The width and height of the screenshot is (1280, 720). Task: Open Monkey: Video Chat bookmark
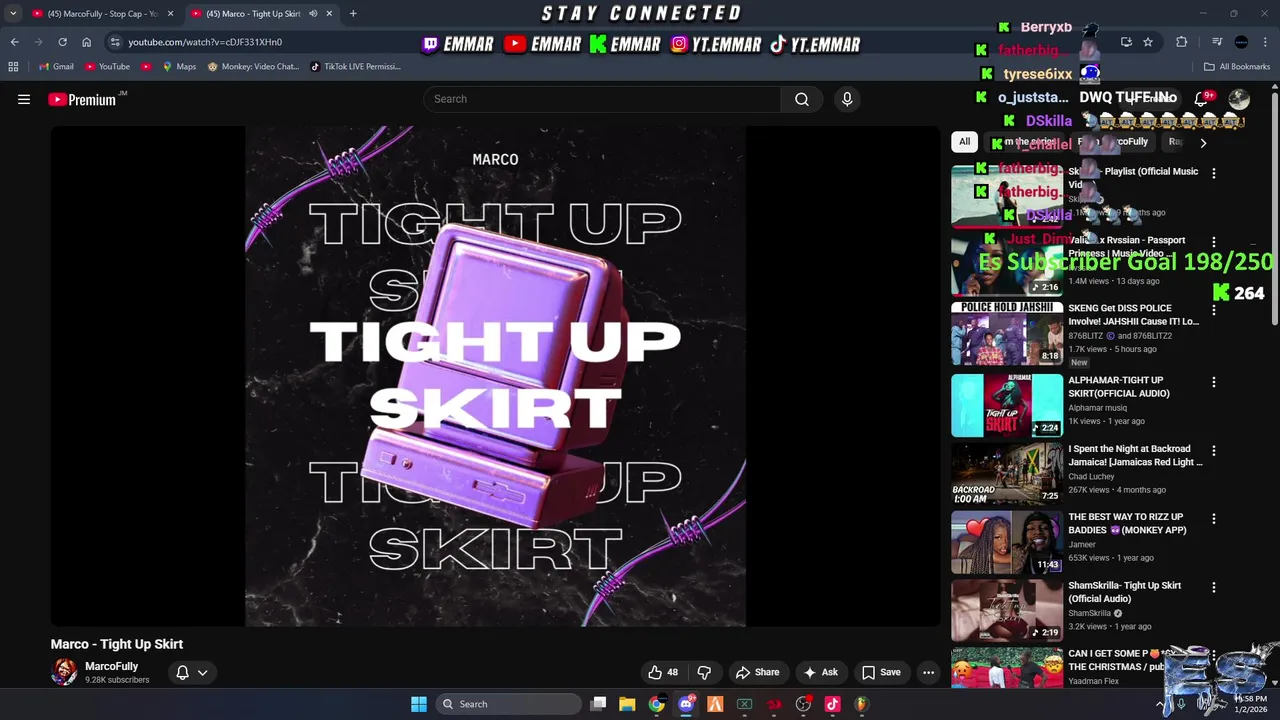[x=253, y=67]
